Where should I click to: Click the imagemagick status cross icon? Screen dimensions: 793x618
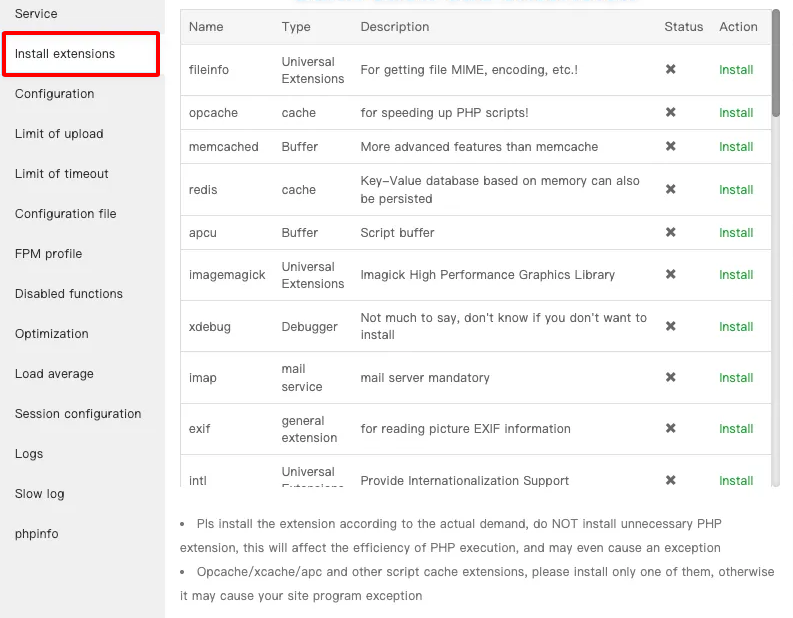tap(671, 274)
